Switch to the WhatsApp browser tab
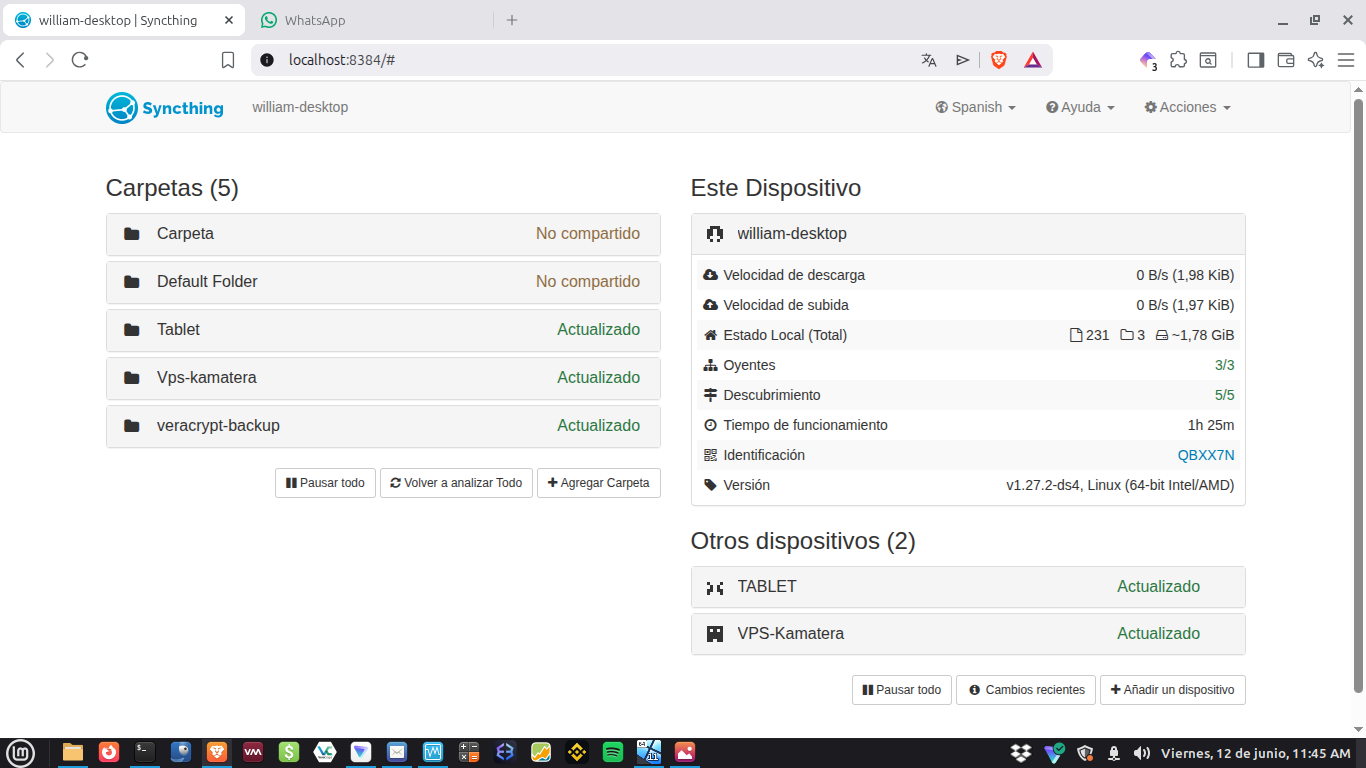The width and height of the screenshot is (1366, 768). tap(368, 20)
